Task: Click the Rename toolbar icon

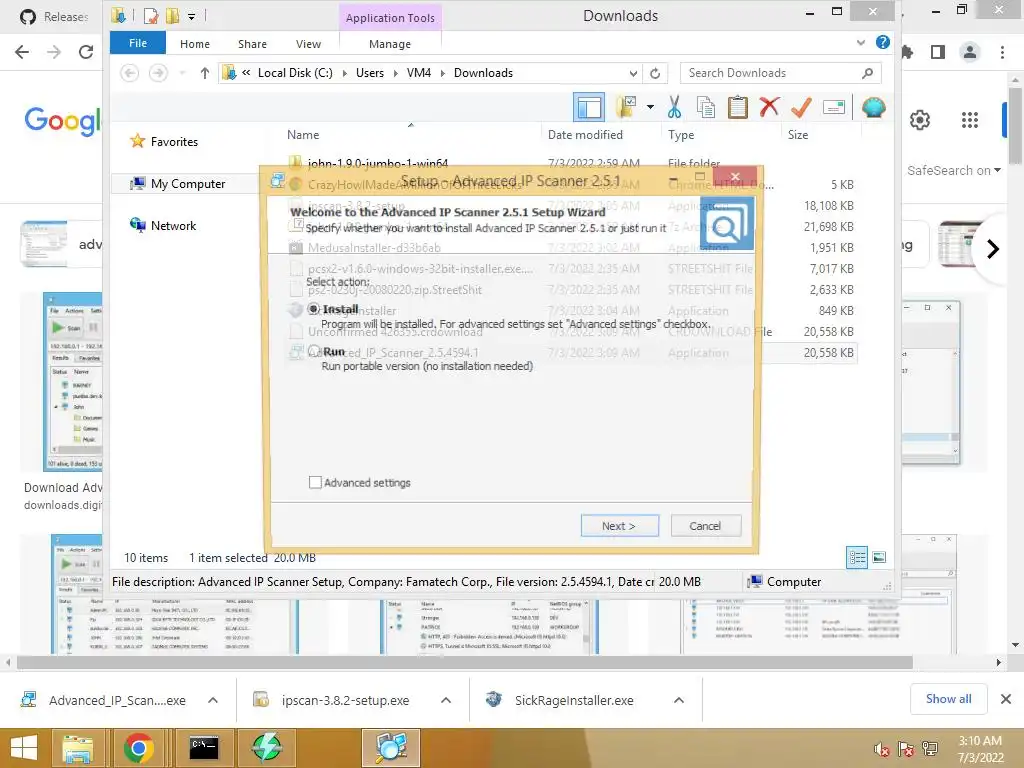Action: (x=834, y=107)
